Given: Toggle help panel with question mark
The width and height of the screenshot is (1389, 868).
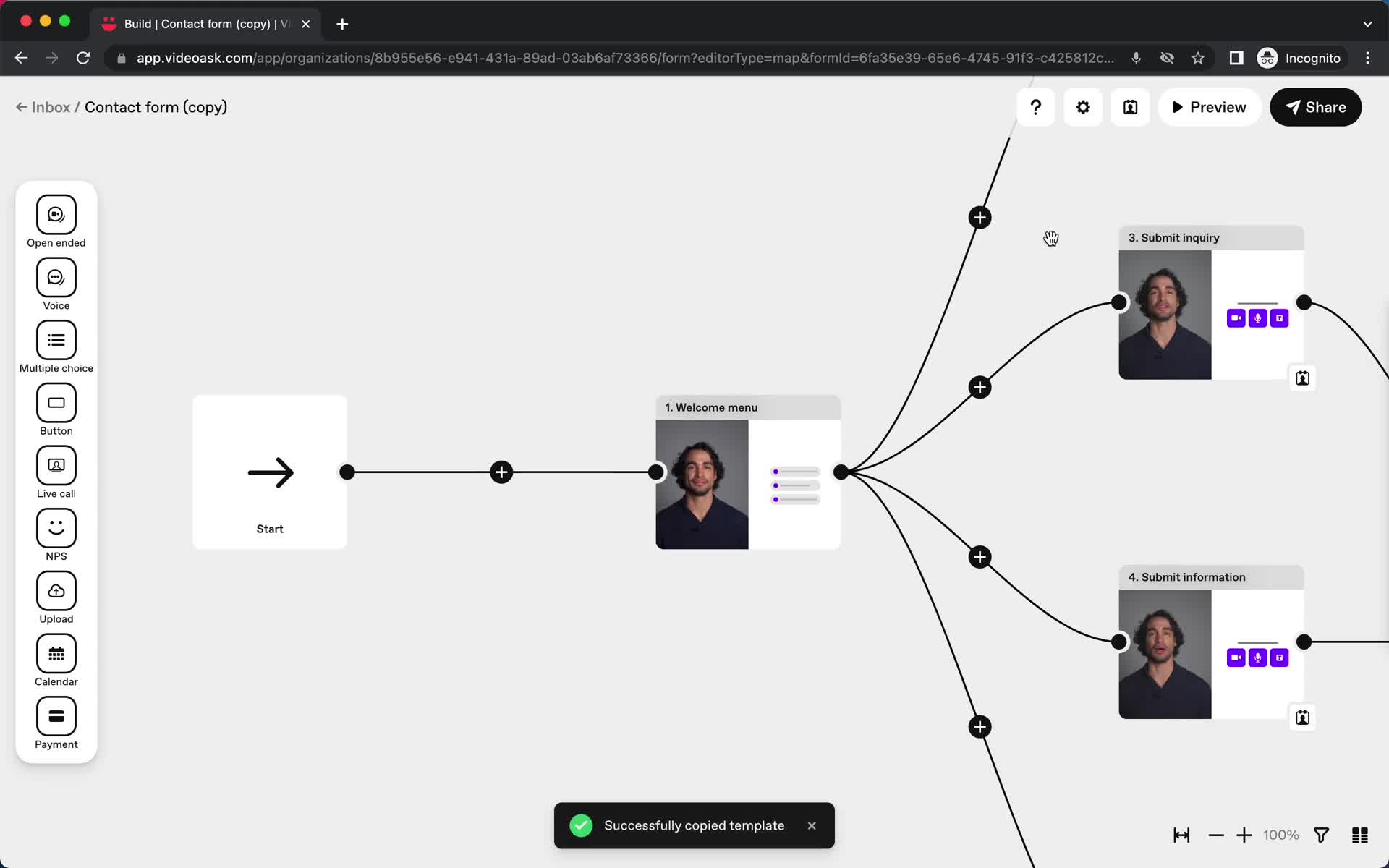Looking at the screenshot, I should [1036, 107].
